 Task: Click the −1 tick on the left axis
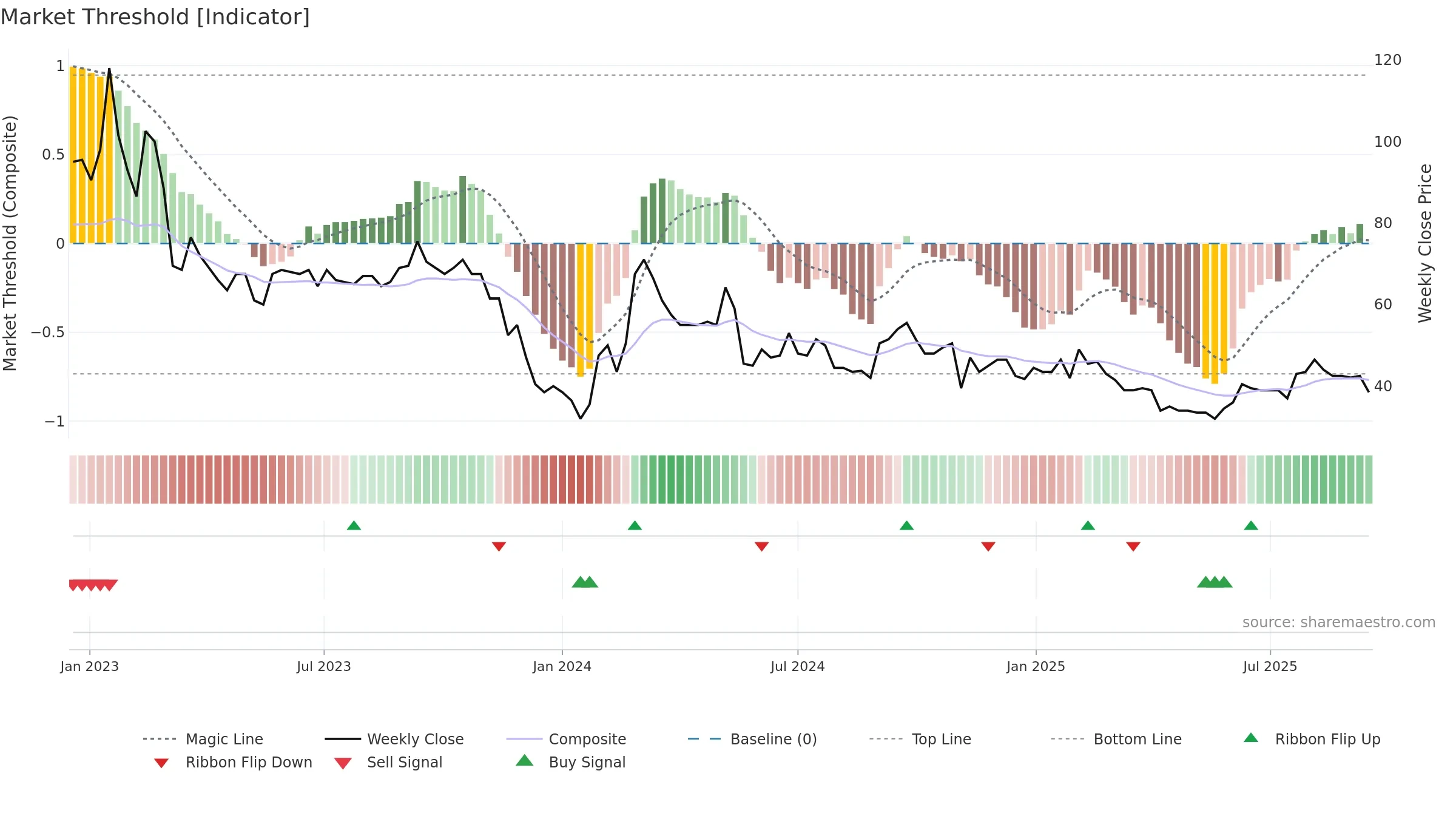pos(54,421)
